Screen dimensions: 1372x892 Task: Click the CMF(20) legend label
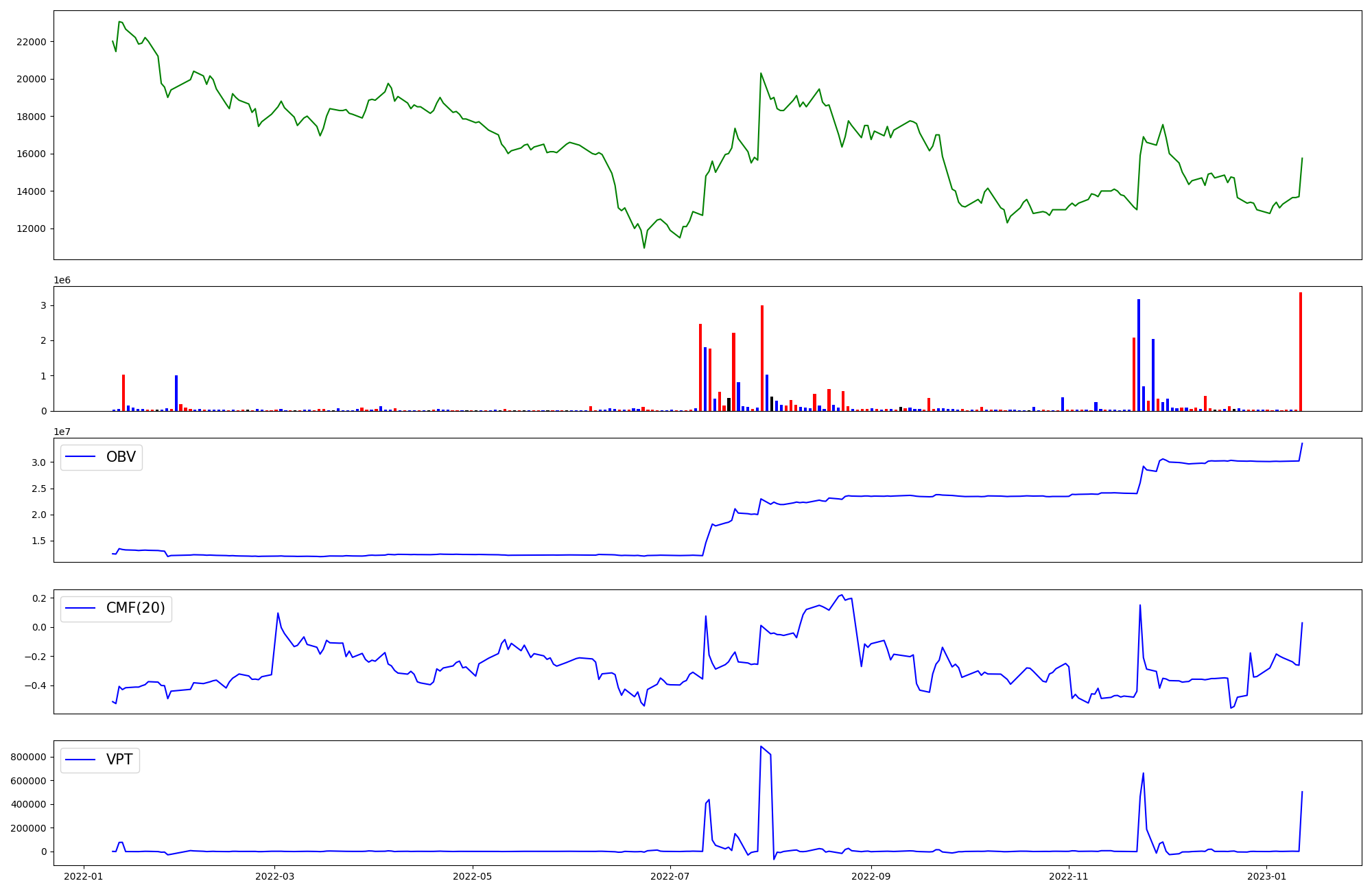[135, 608]
